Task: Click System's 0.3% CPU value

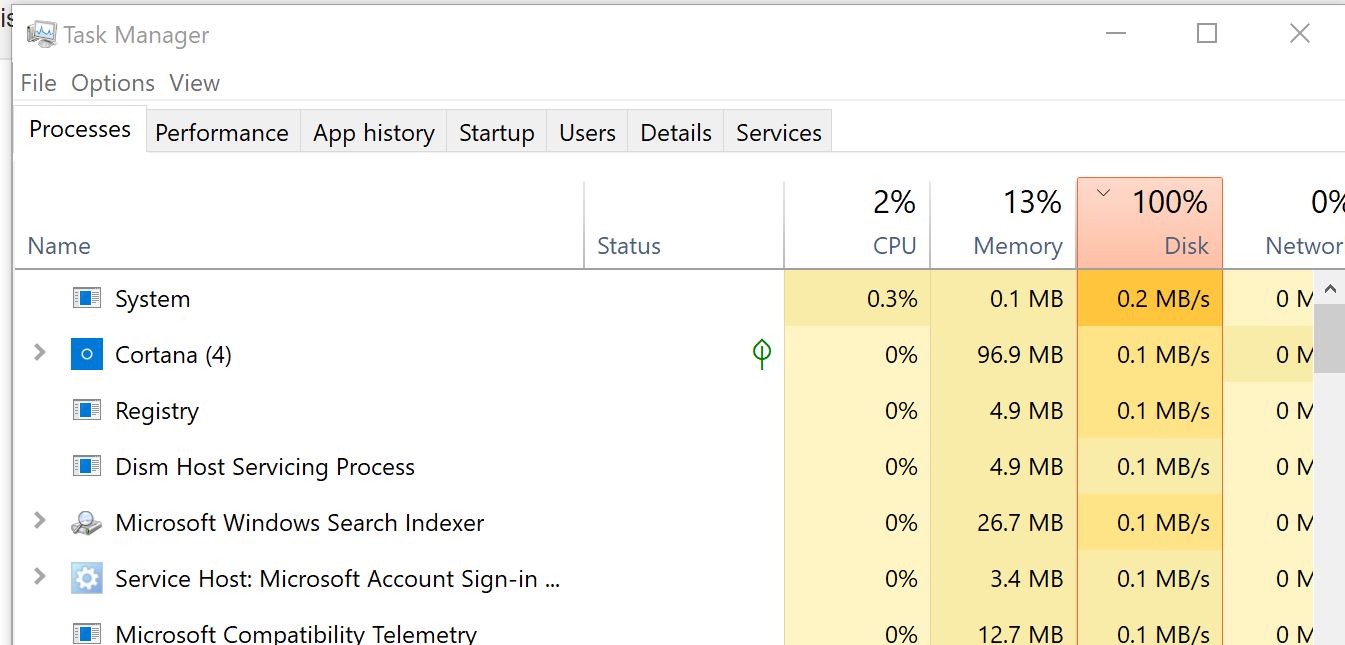Action: coord(893,299)
